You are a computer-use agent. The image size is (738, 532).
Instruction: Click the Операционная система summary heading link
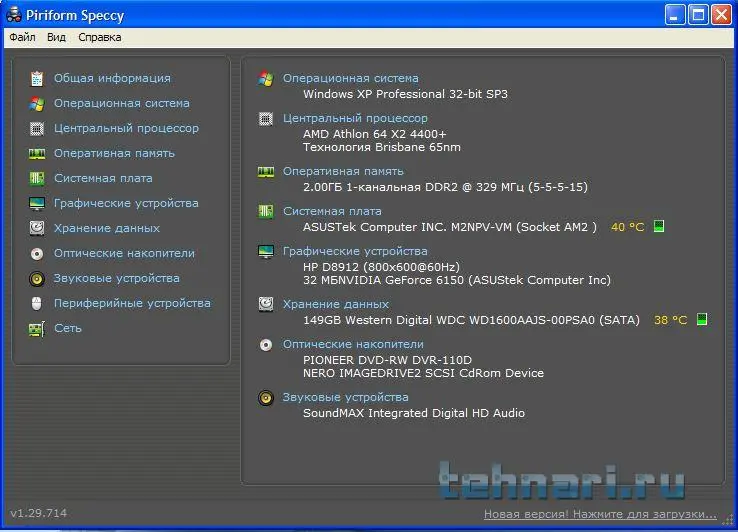coord(351,78)
